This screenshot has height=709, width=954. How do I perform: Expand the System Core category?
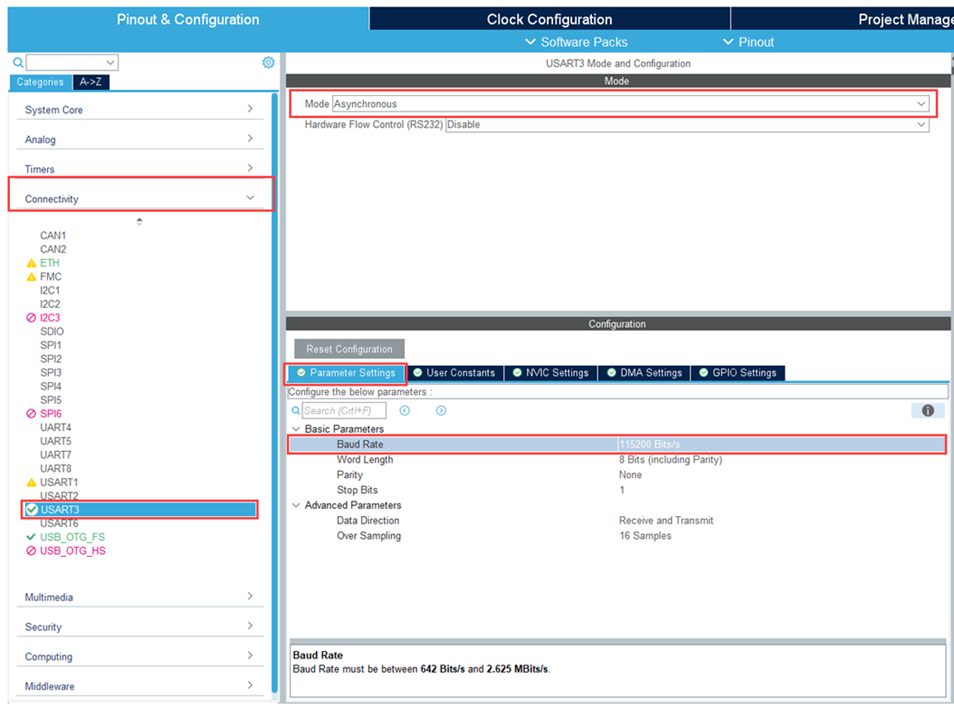tap(250, 109)
